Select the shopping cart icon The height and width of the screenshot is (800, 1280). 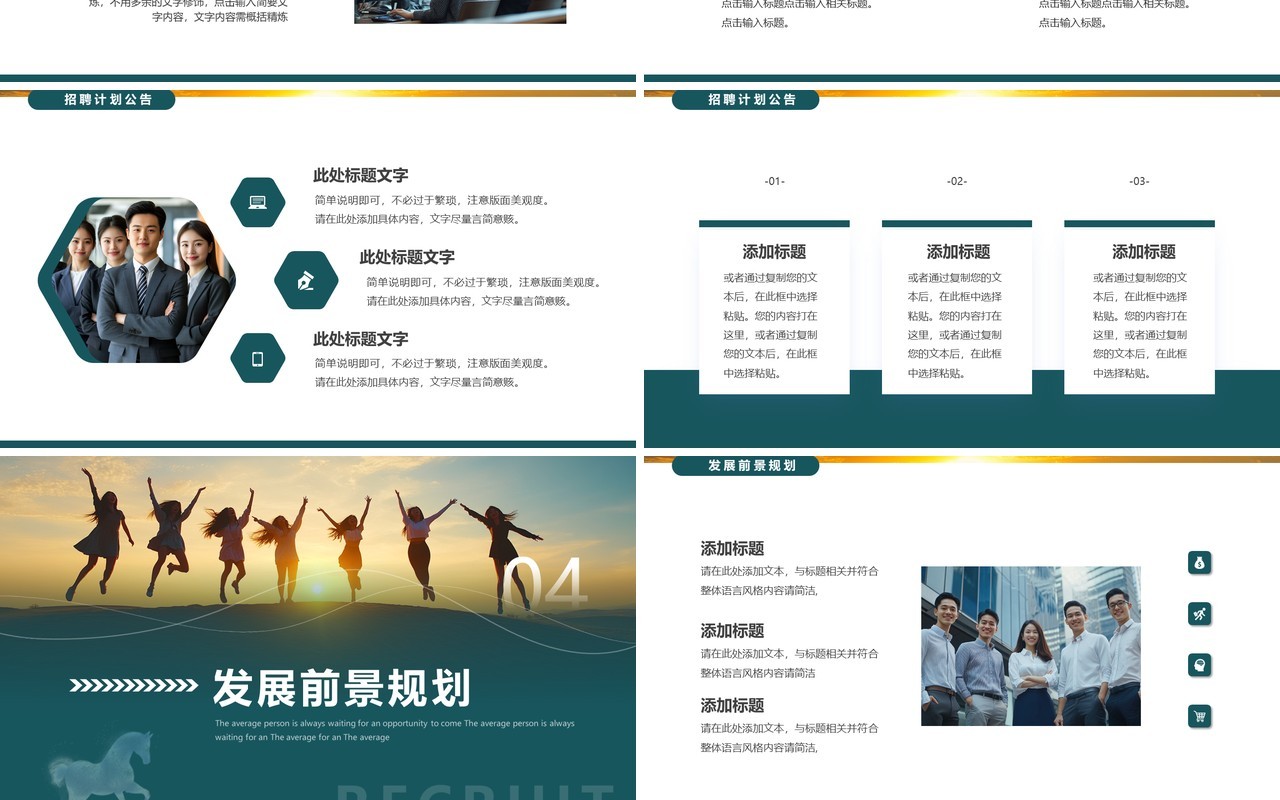tap(1200, 715)
